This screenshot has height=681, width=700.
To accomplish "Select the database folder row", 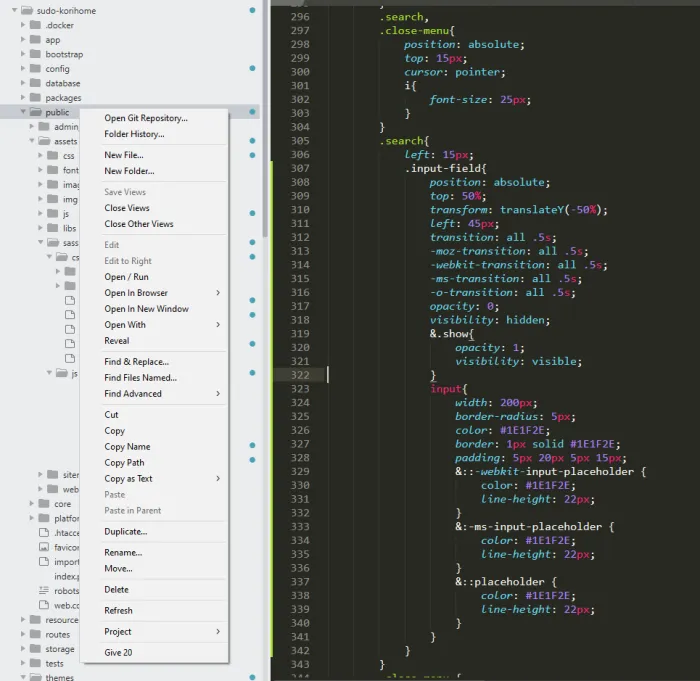I will [x=130, y=83].
